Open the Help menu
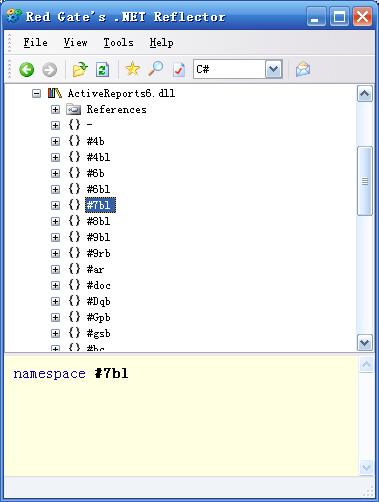The height and width of the screenshot is (502, 379). point(161,43)
